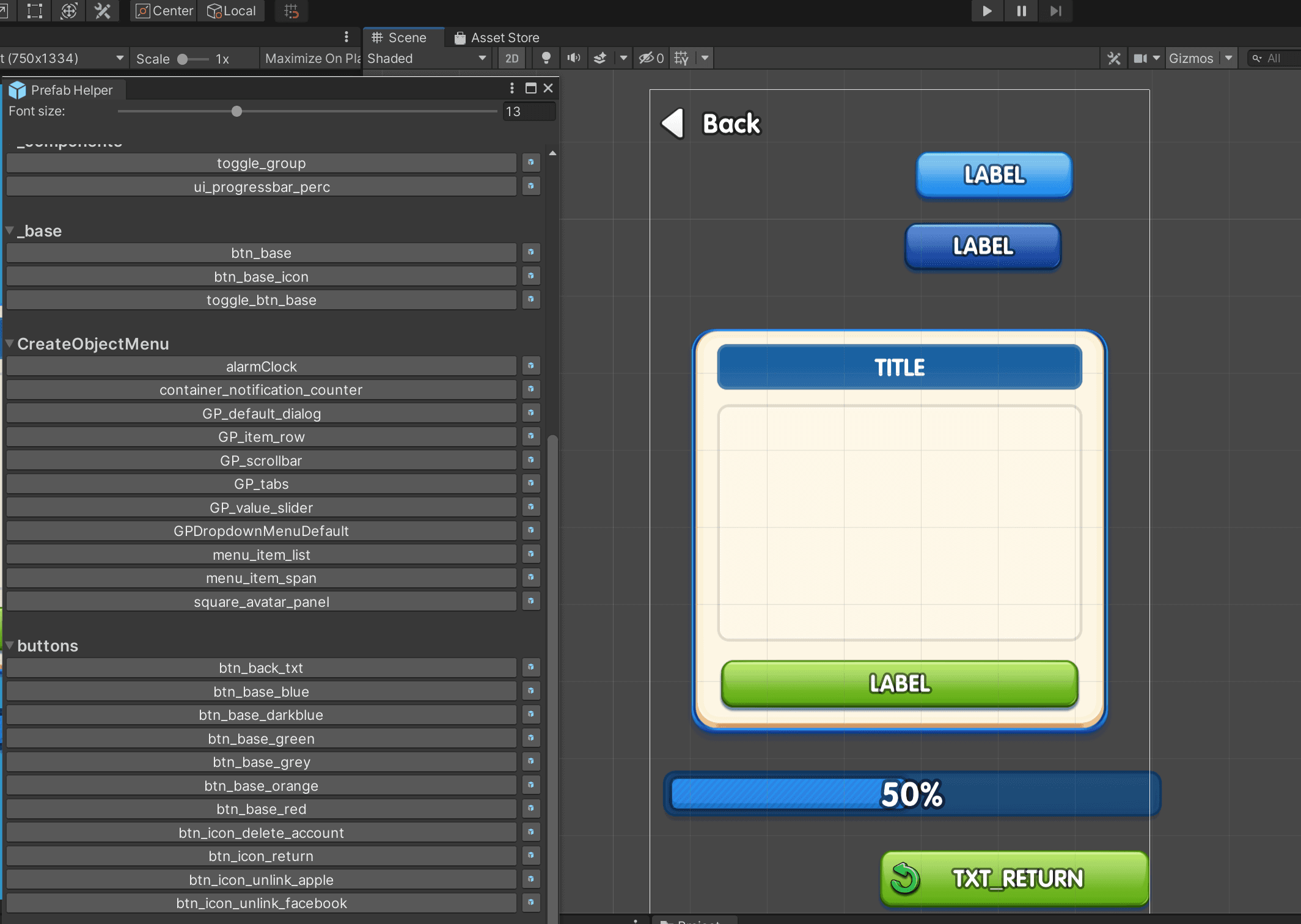Click prefab icon next to toggle_btn_base
This screenshot has width=1301, height=924.
(531, 299)
